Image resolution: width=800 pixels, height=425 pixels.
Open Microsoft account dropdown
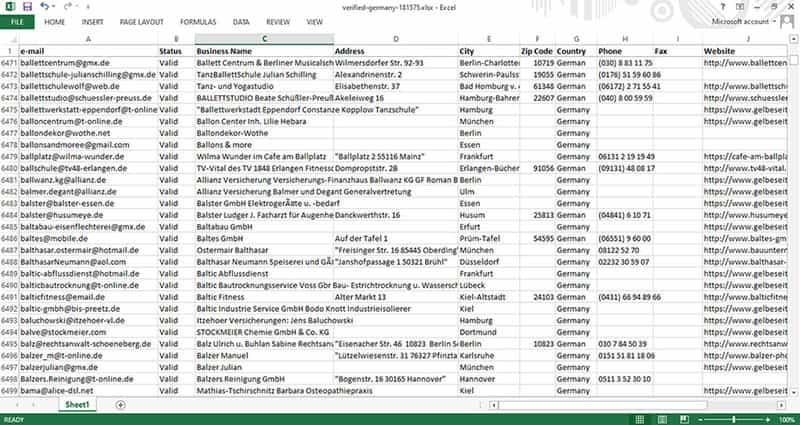tap(743, 21)
